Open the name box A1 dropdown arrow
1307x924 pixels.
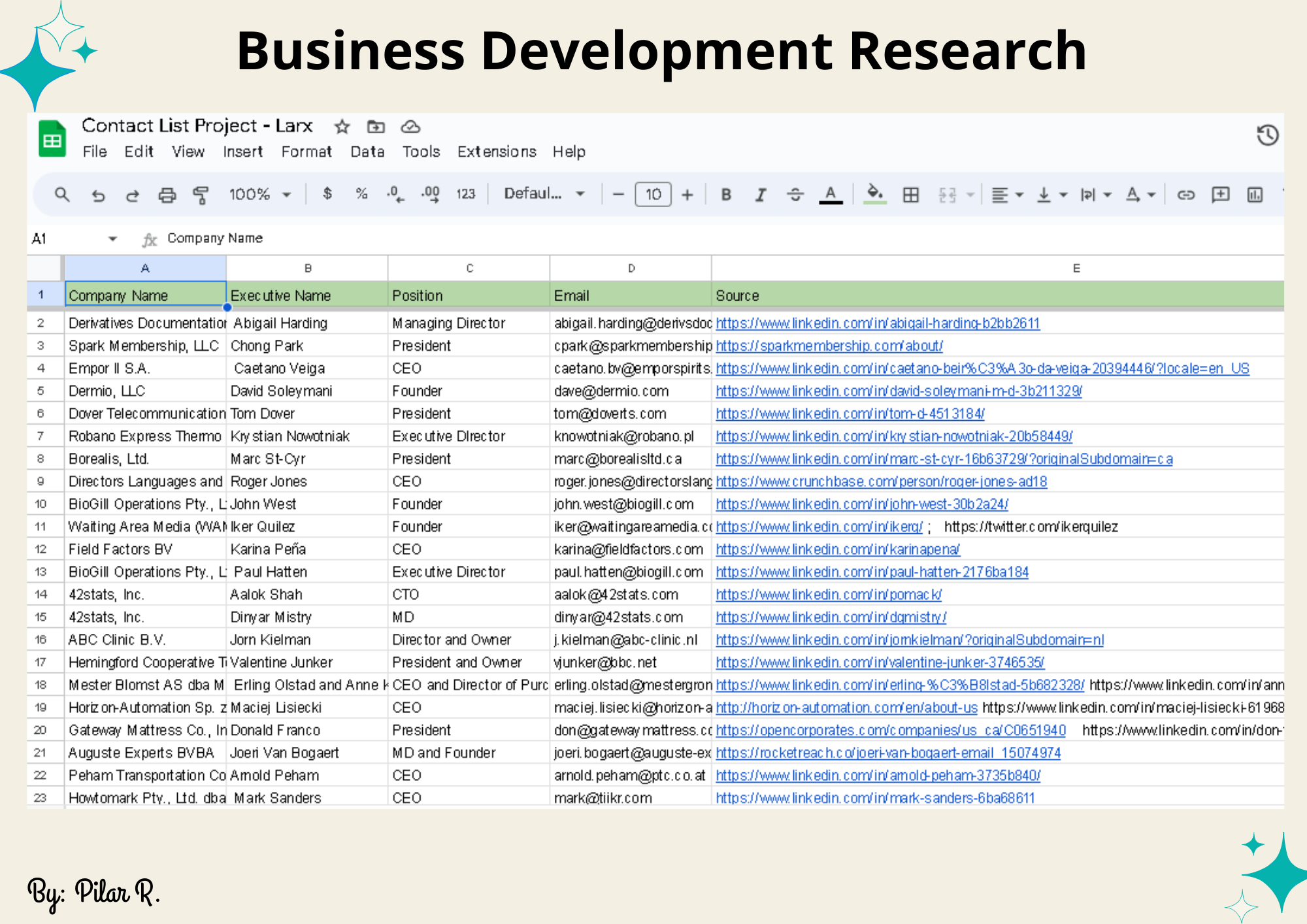click(x=112, y=239)
